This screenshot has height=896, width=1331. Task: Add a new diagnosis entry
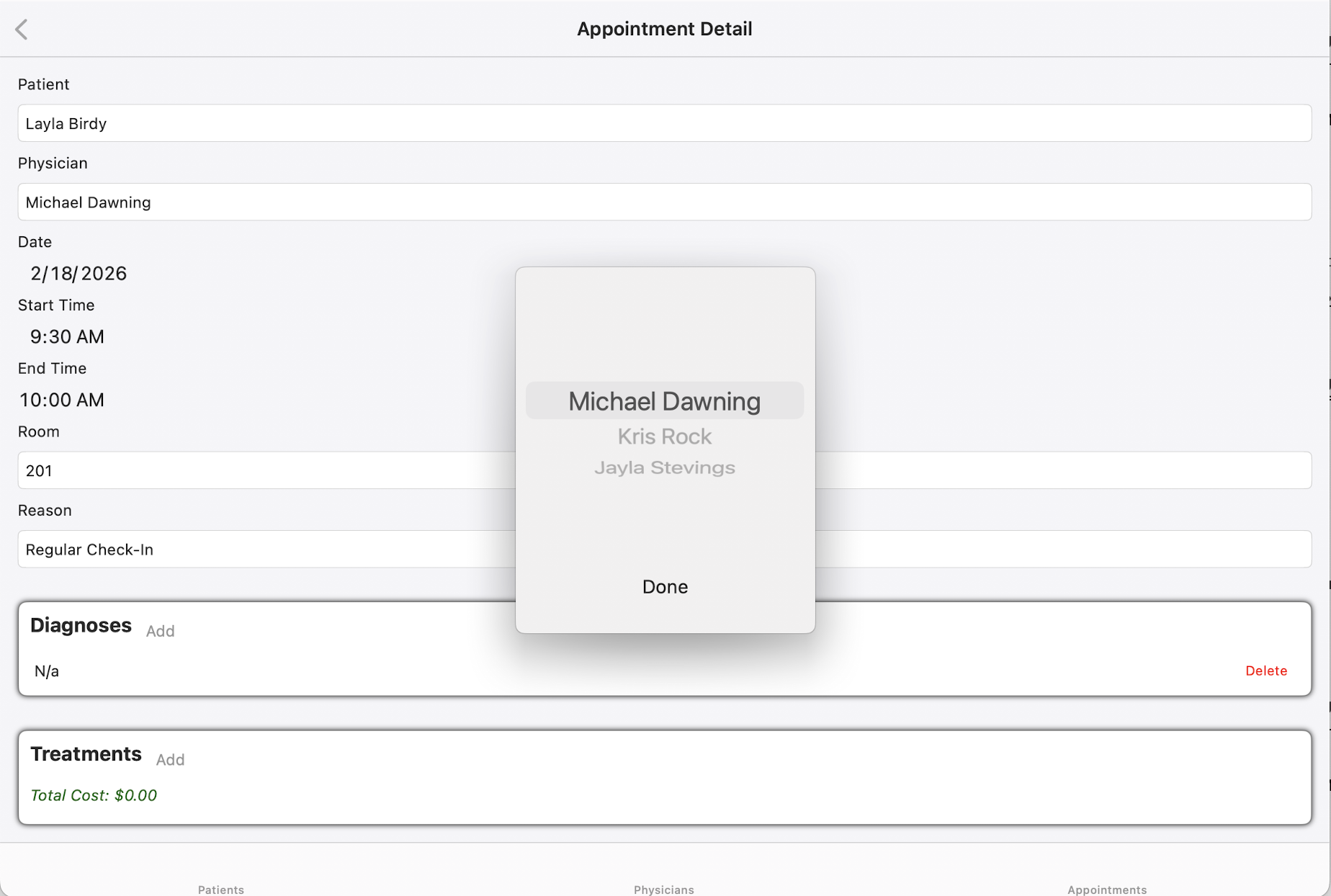click(x=161, y=631)
